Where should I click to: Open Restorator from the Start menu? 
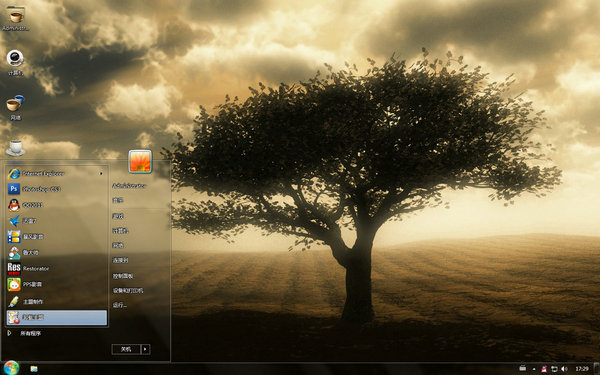(x=57, y=269)
